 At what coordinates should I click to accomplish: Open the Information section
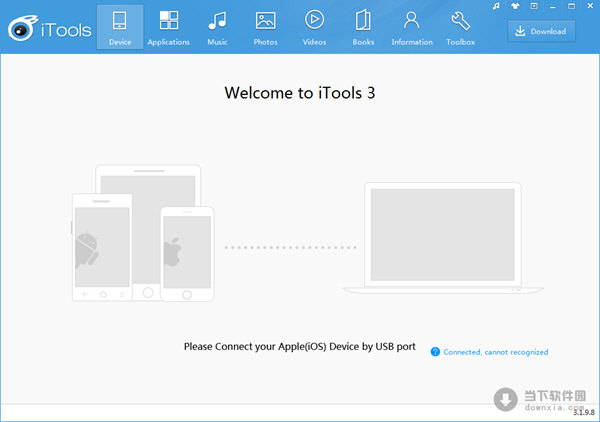point(412,27)
